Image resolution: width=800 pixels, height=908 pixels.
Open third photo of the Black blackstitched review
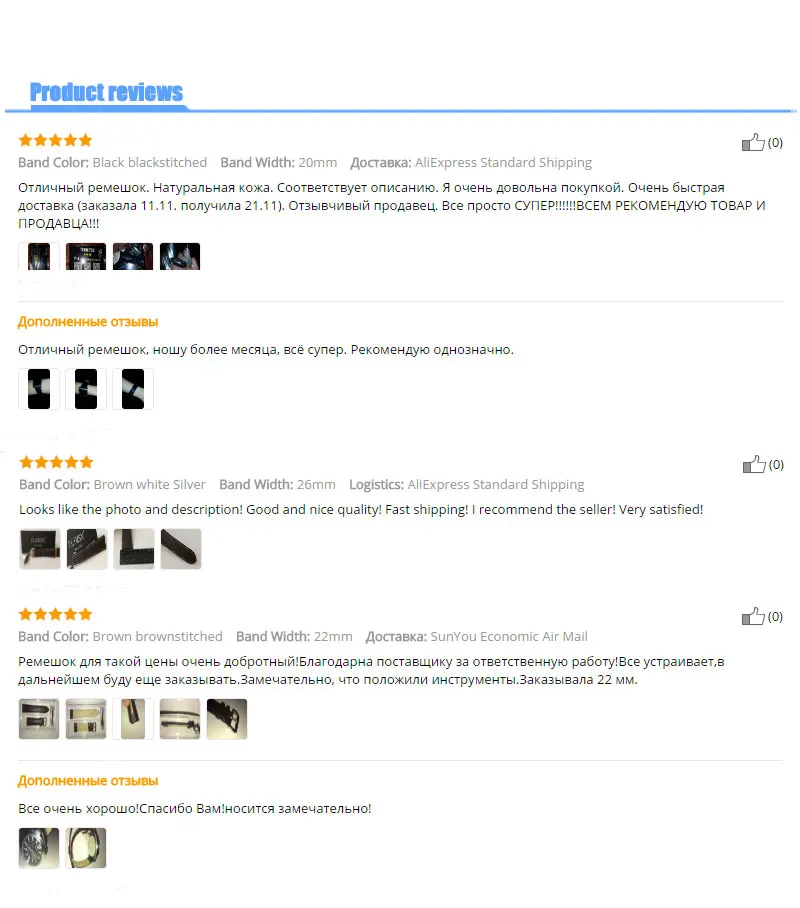133,257
